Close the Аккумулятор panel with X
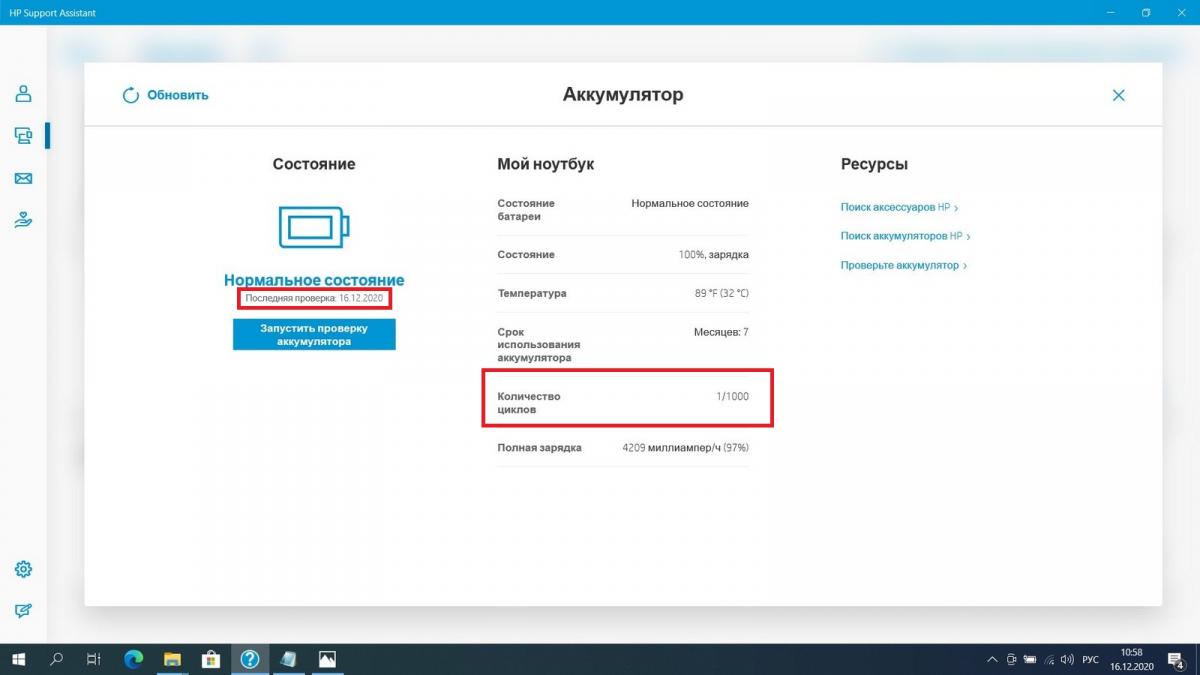 click(x=1118, y=95)
